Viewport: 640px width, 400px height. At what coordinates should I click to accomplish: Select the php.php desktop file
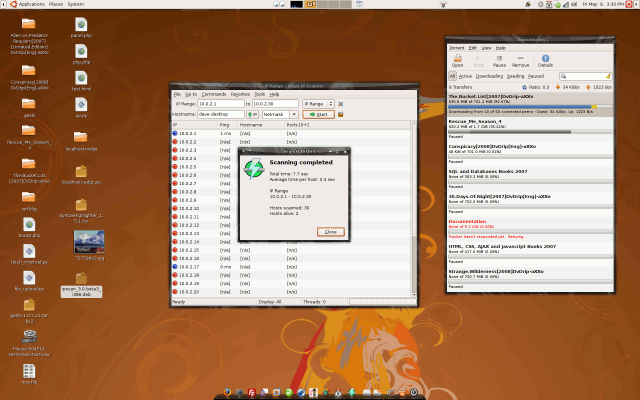point(81,54)
